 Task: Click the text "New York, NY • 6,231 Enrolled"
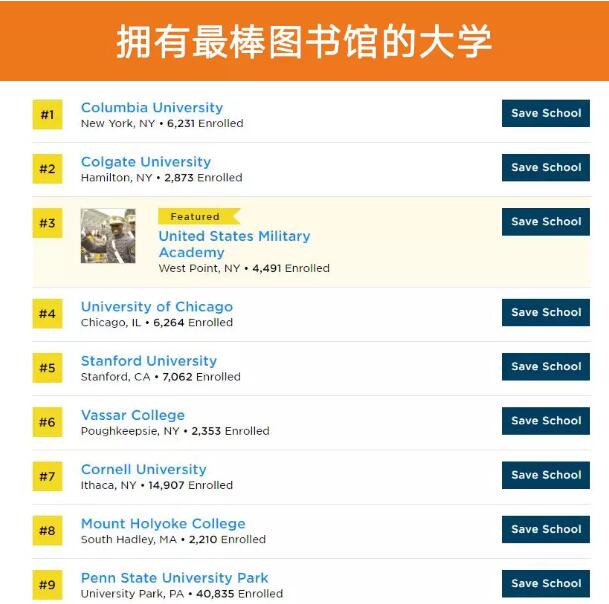(x=162, y=124)
